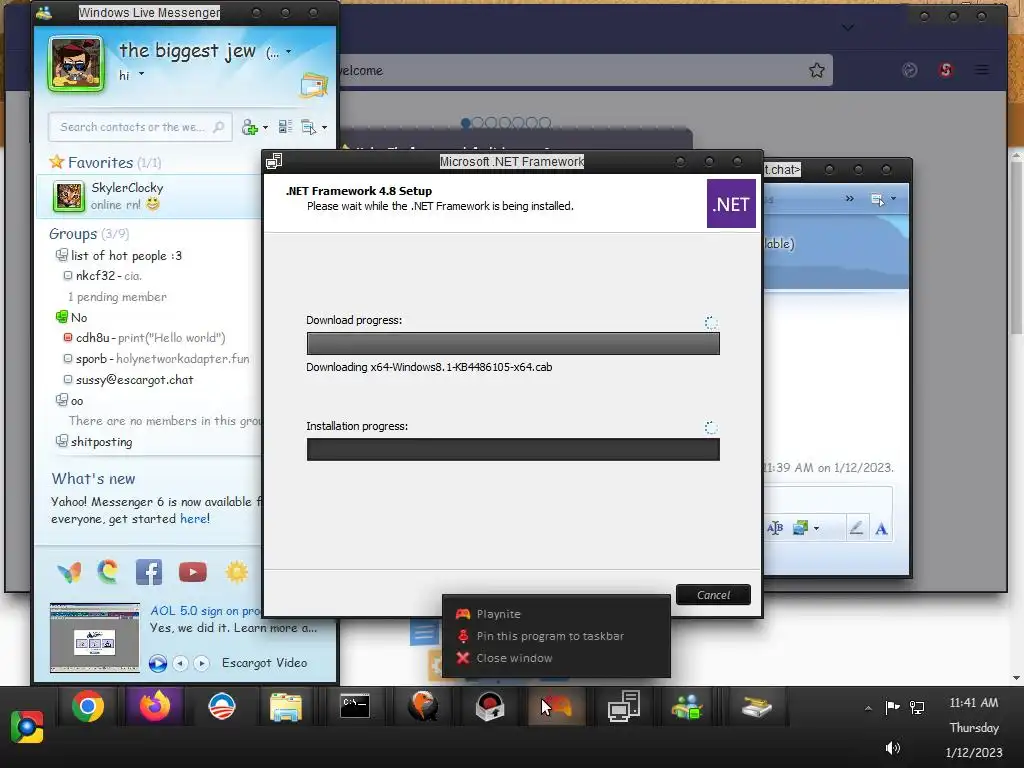Screen dimensions: 1024x768
Task: Go to previous Escargot video item
Action: [180, 663]
